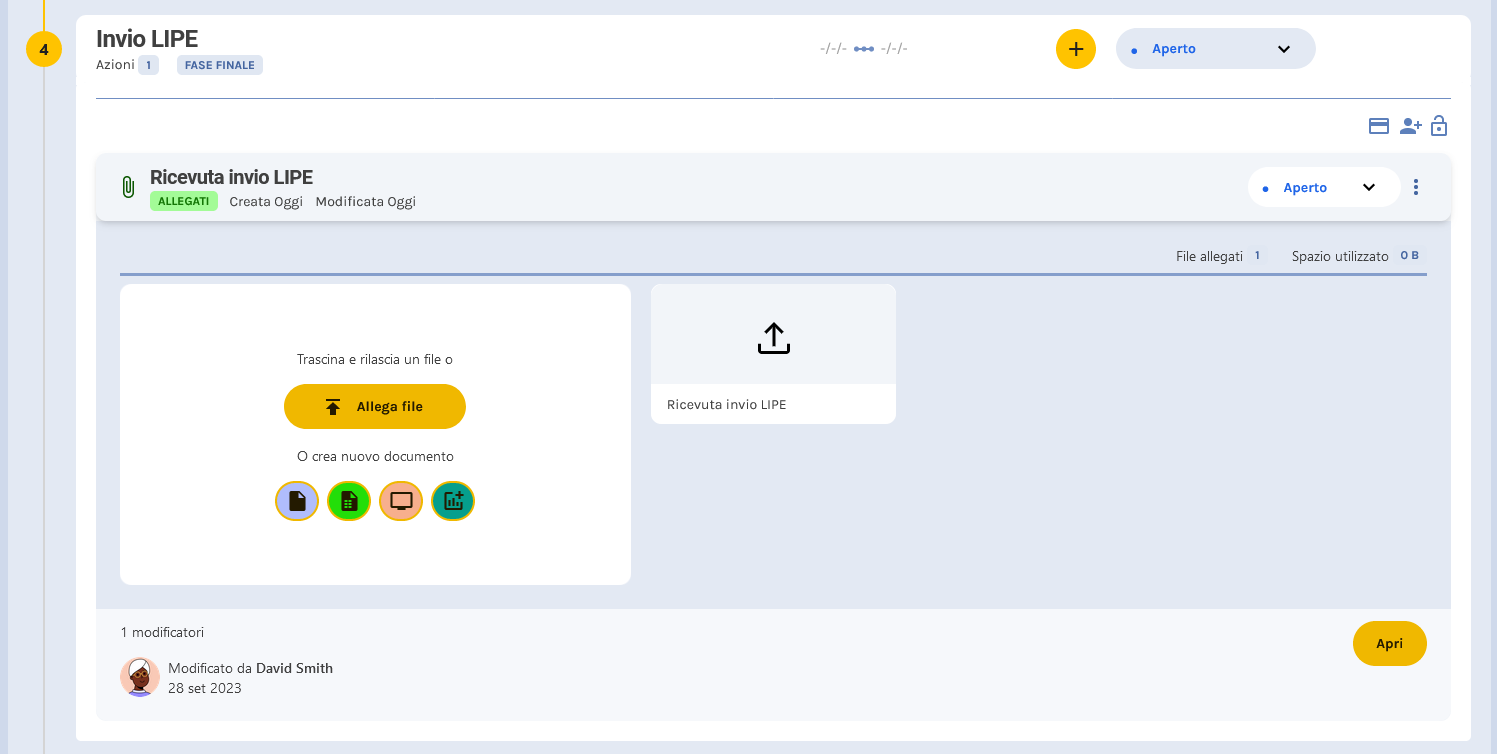Viewport: 1497px width, 754px height.
Task: Select the step 4 timeline marker
Action: [44, 49]
